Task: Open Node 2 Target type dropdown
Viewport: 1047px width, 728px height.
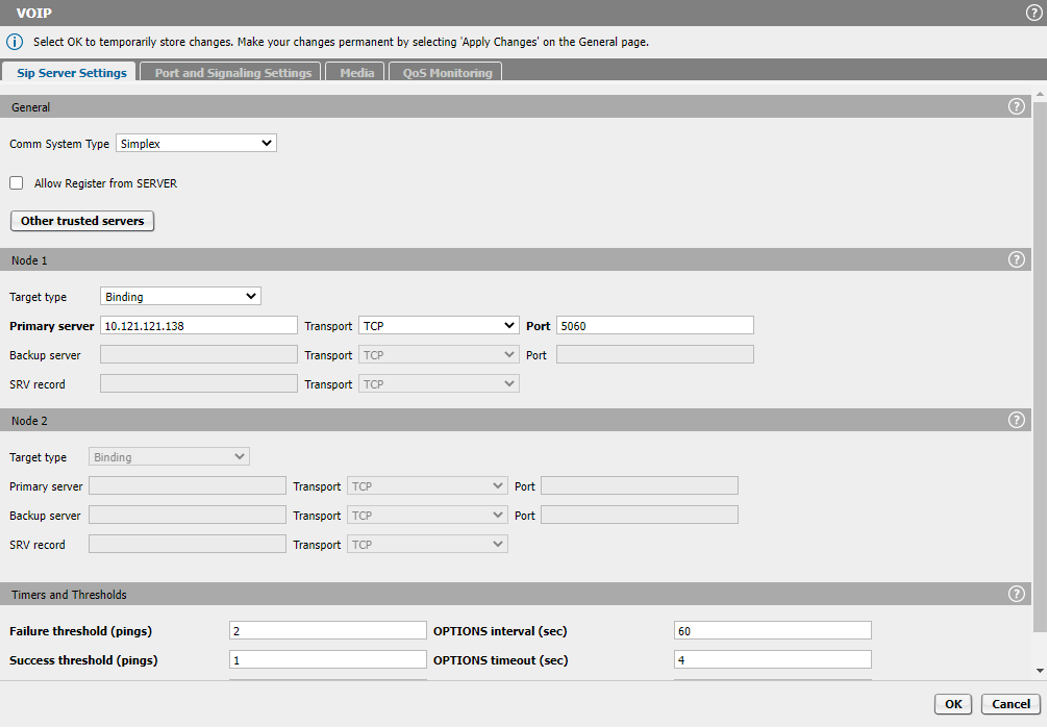Action: click(169, 457)
